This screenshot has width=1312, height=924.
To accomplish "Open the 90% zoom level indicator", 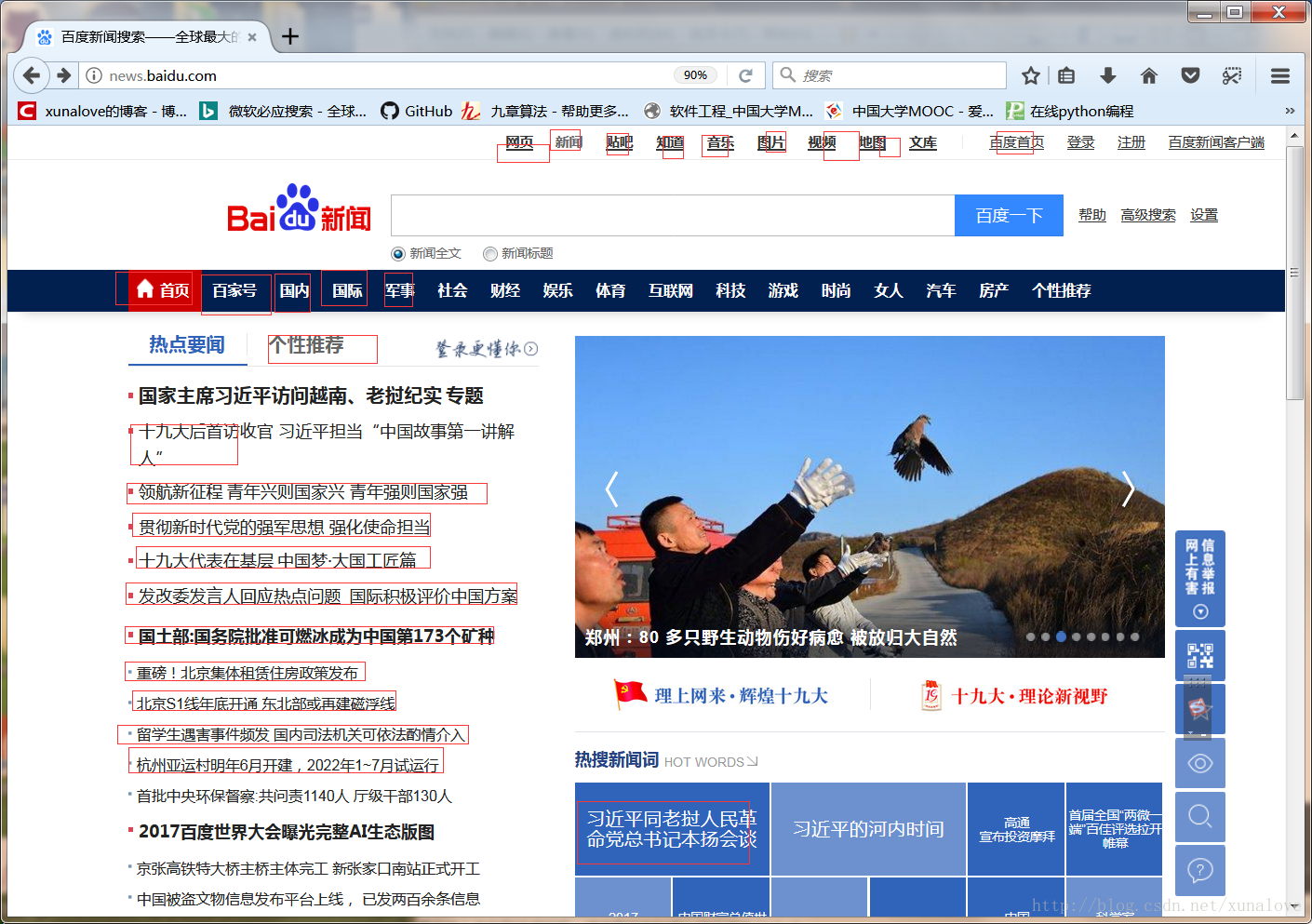I will (695, 75).
